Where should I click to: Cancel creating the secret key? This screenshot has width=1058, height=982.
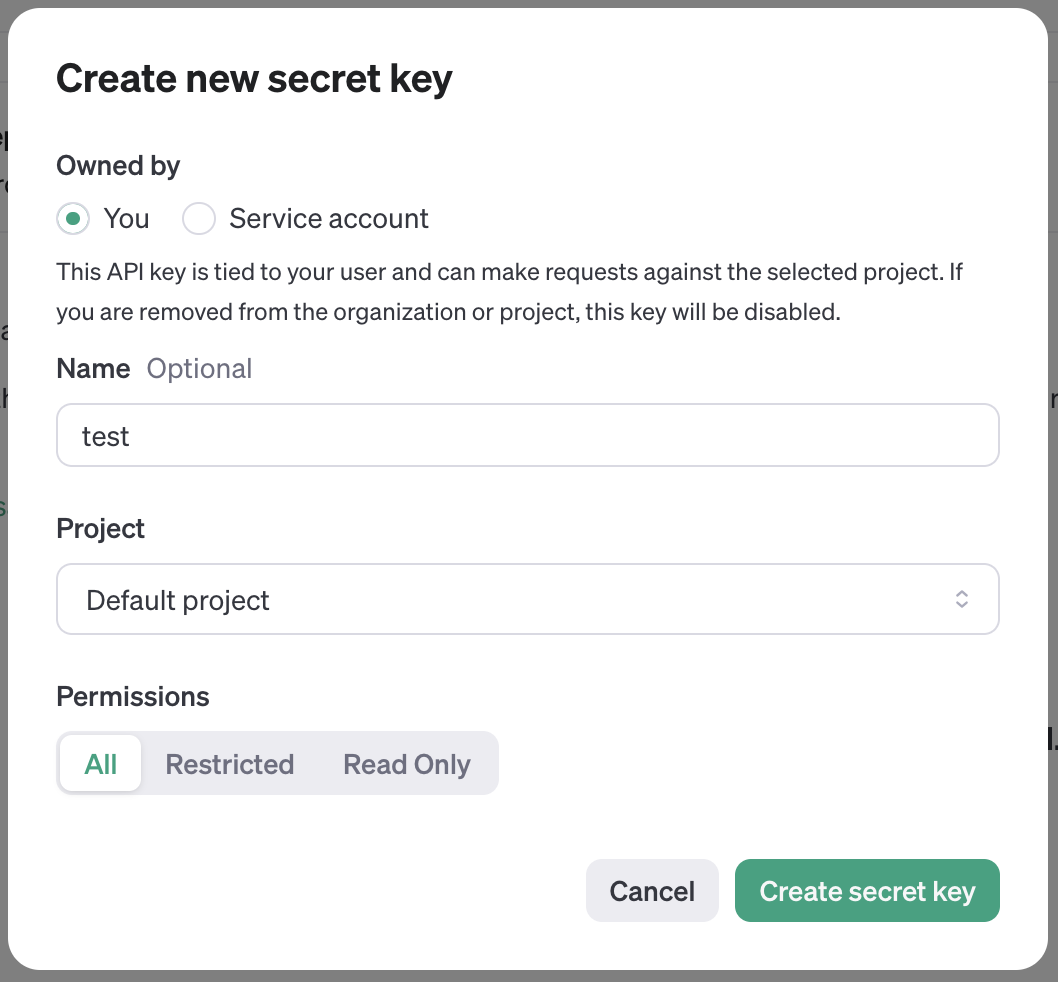point(652,890)
